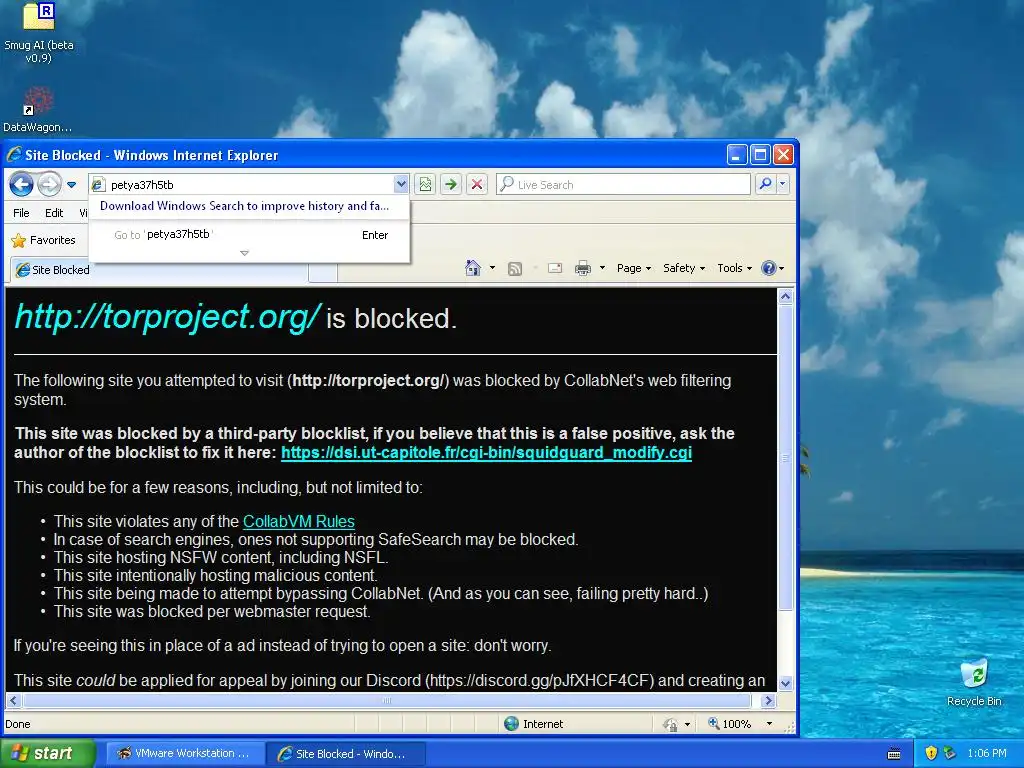Image resolution: width=1024 pixels, height=768 pixels.
Task: Click Site Blocked taskbar button
Action: point(345,754)
